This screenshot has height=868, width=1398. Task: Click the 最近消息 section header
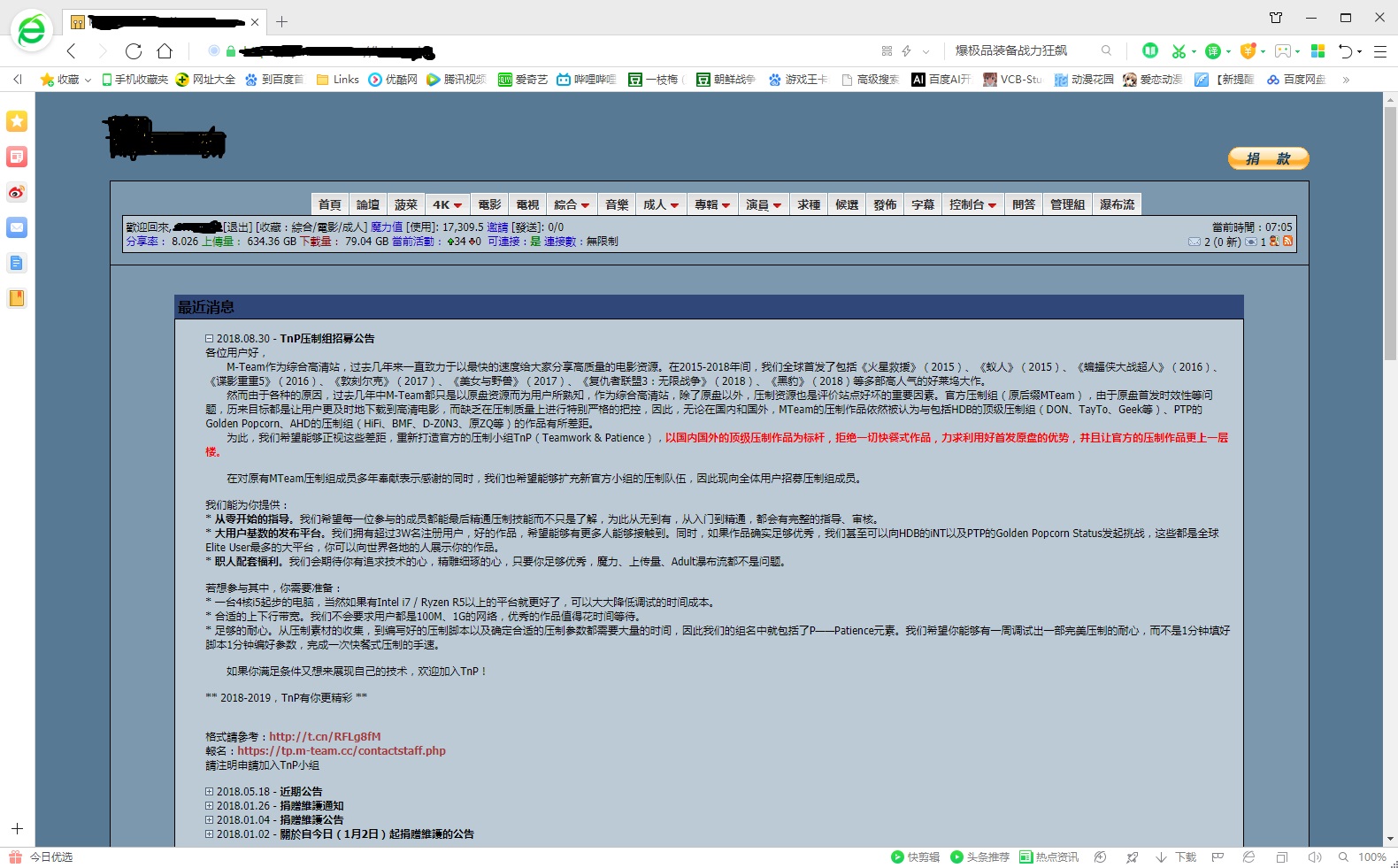coord(710,307)
